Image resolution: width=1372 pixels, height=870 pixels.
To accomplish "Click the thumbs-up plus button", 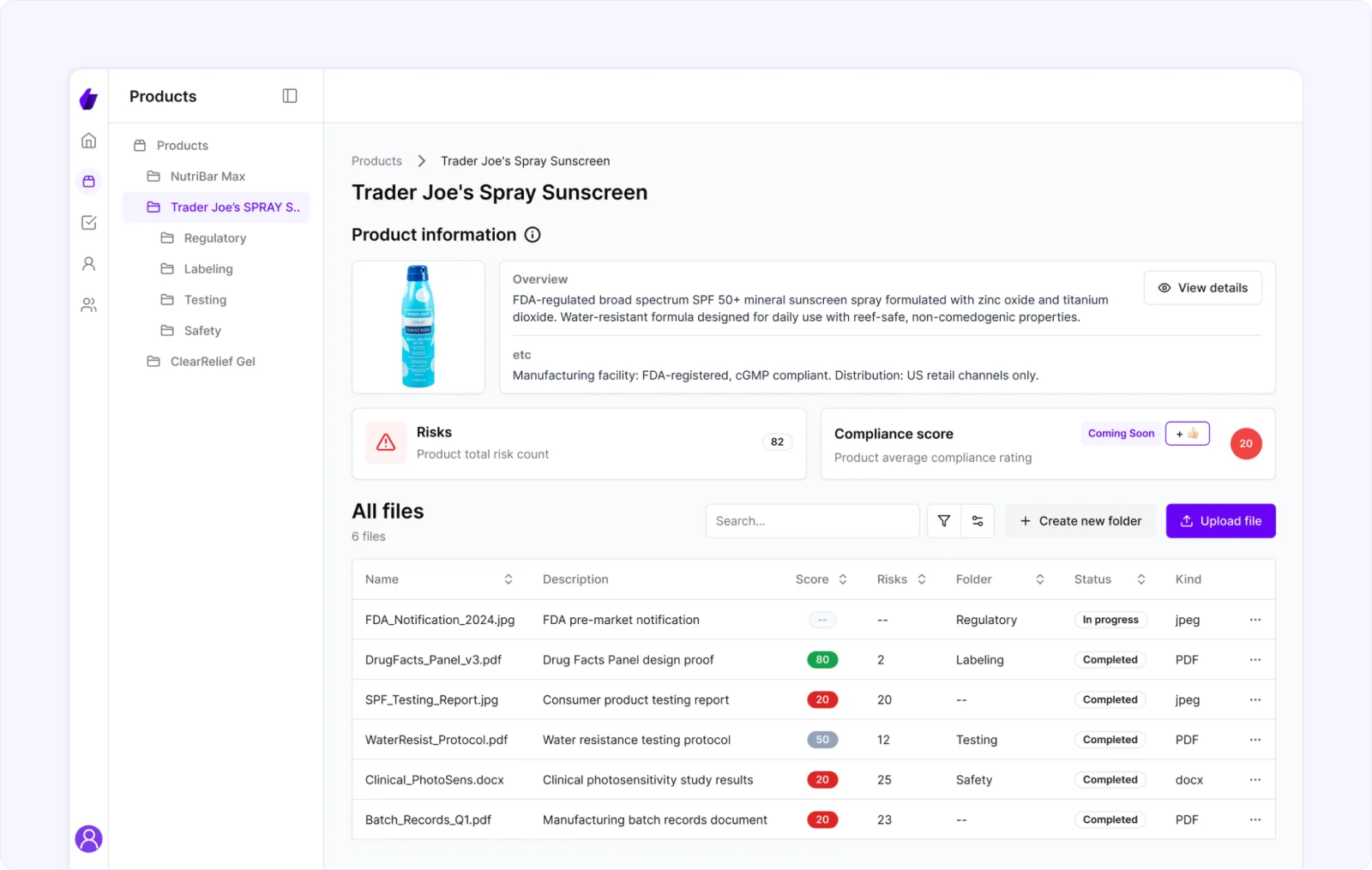I will pos(1188,434).
